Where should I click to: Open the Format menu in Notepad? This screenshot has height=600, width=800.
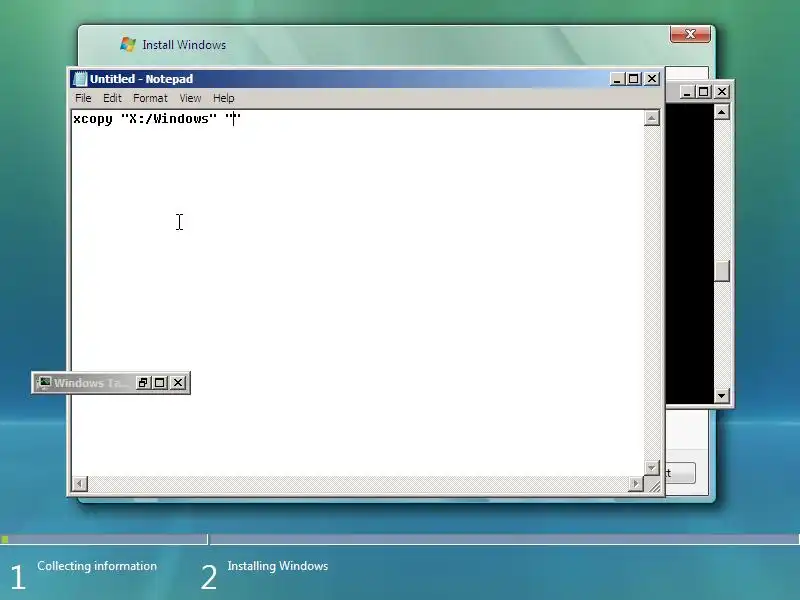150,98
